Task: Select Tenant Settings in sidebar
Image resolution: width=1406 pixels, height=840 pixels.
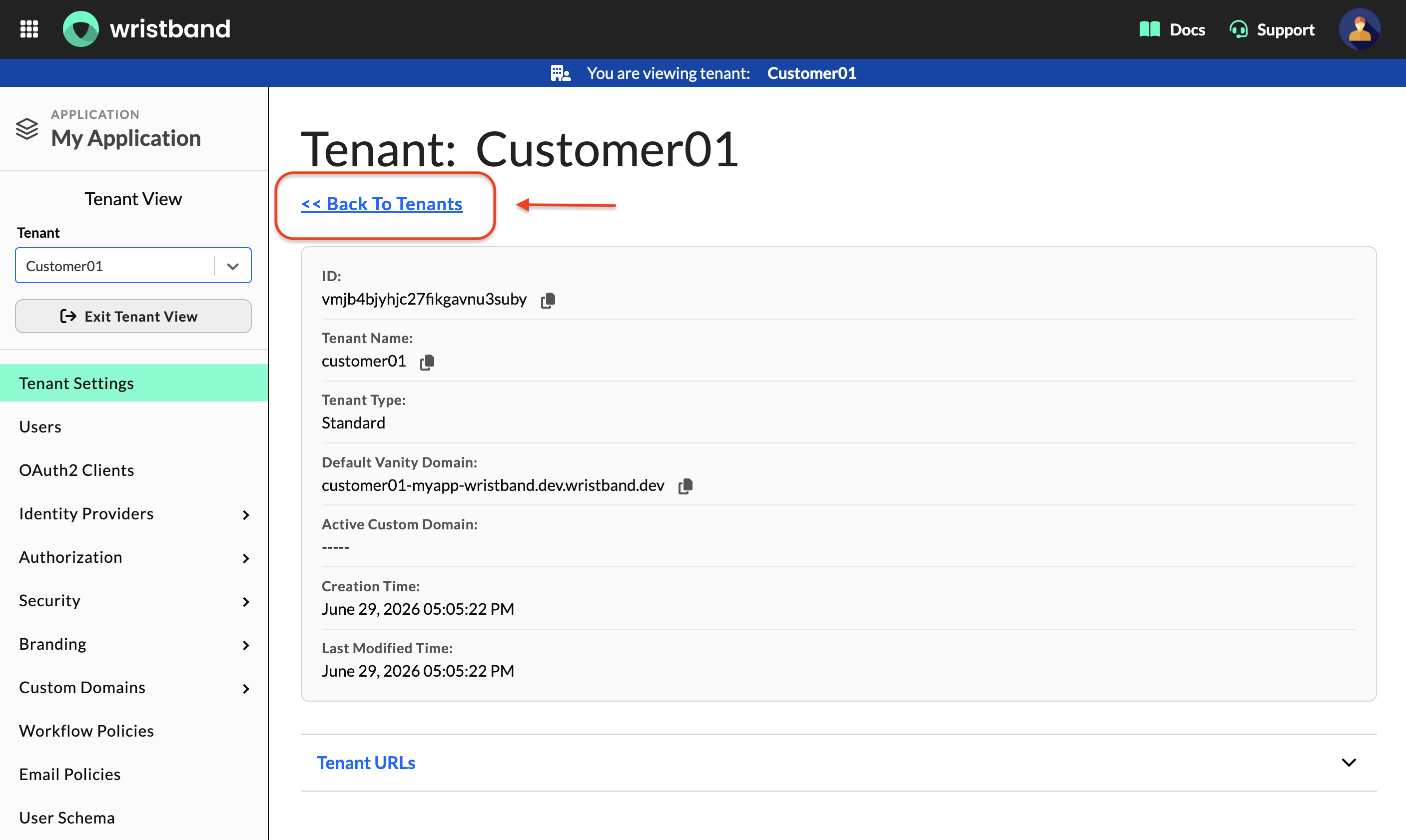Action: [x=134, y=383]
